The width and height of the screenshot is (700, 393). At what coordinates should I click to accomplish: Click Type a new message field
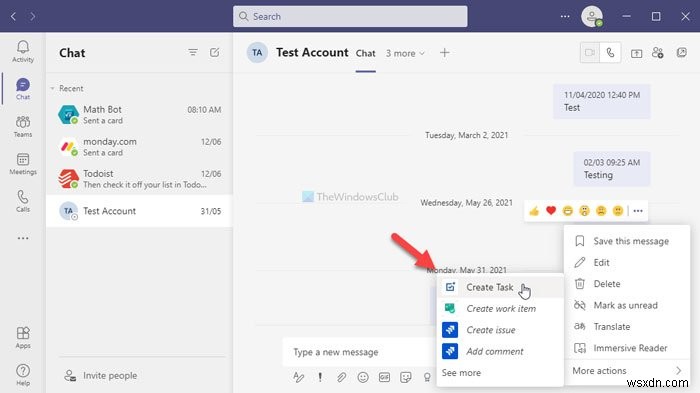tap(359, 352)
